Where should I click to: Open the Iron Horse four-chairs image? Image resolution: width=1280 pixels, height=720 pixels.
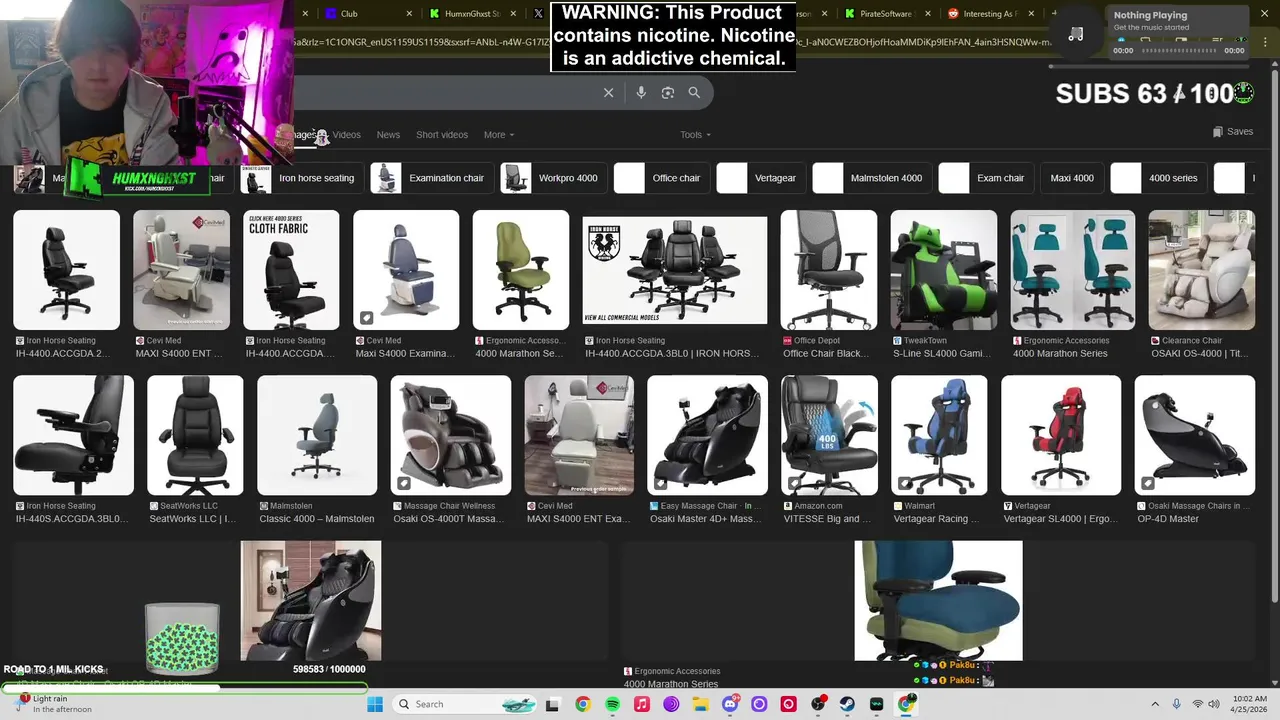pos(675,270)
